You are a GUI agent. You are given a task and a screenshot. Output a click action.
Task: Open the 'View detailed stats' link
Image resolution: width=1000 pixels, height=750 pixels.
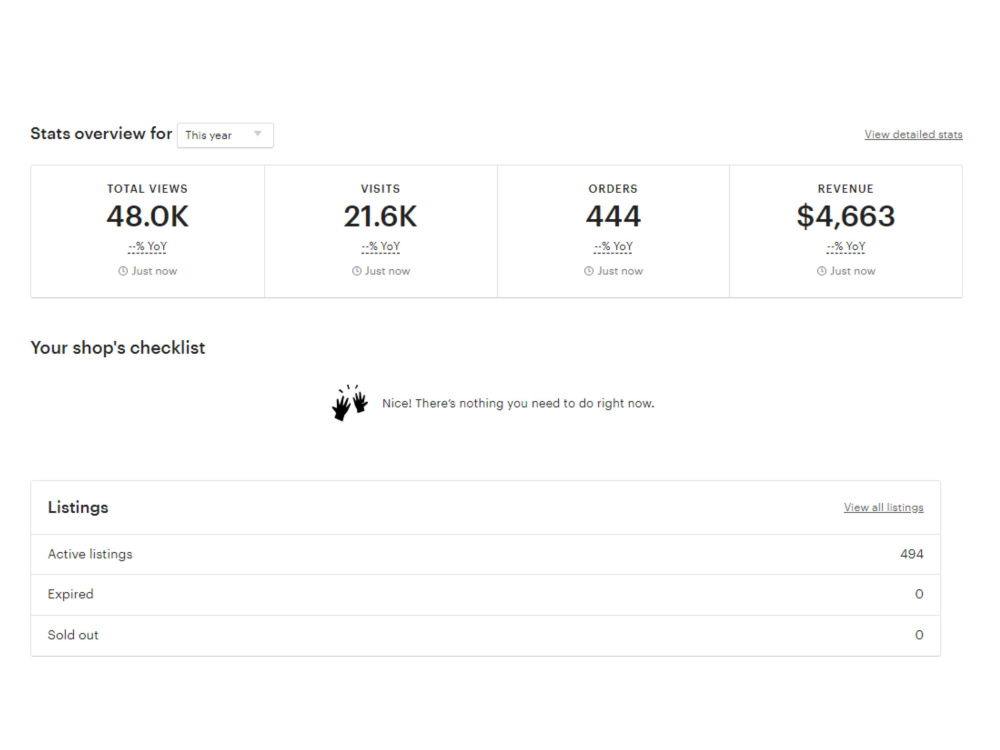tap(913, 135)
